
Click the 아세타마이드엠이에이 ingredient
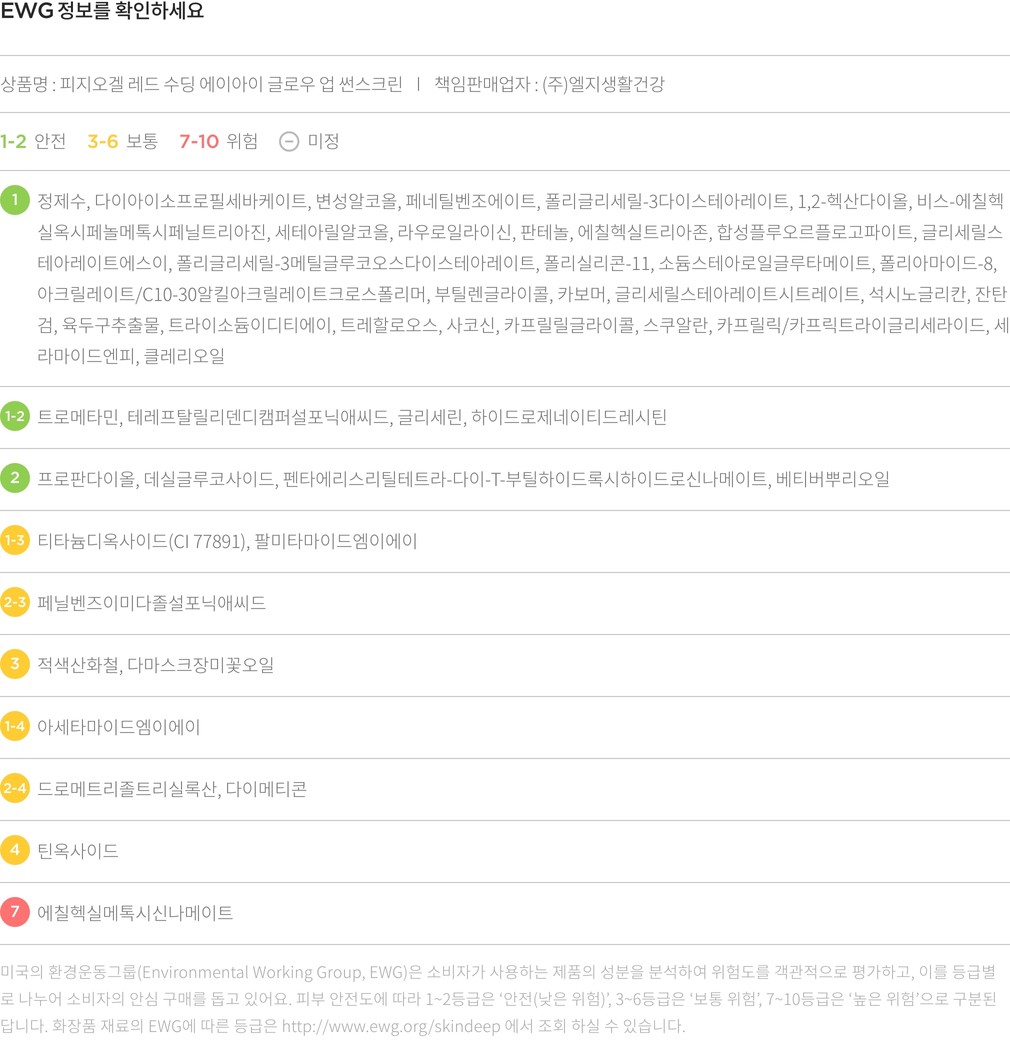click(119, 727)
